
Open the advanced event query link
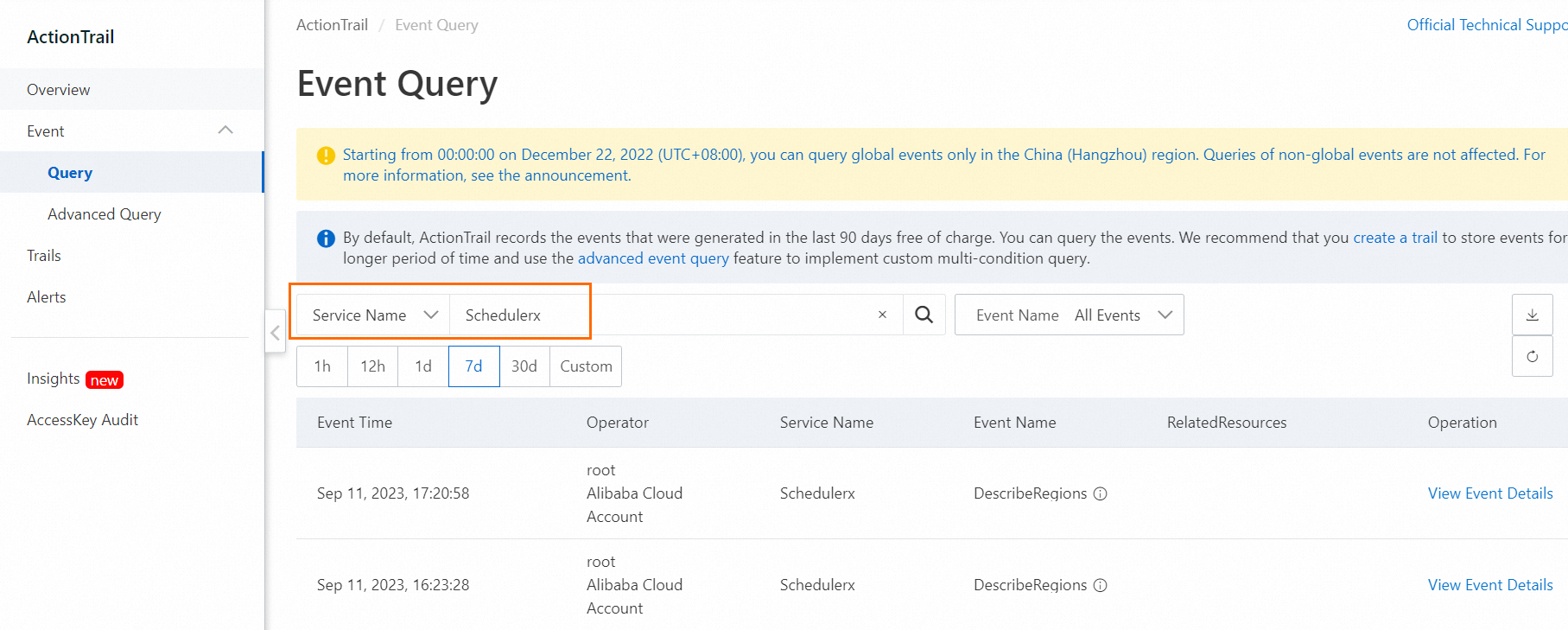[653, 258]
